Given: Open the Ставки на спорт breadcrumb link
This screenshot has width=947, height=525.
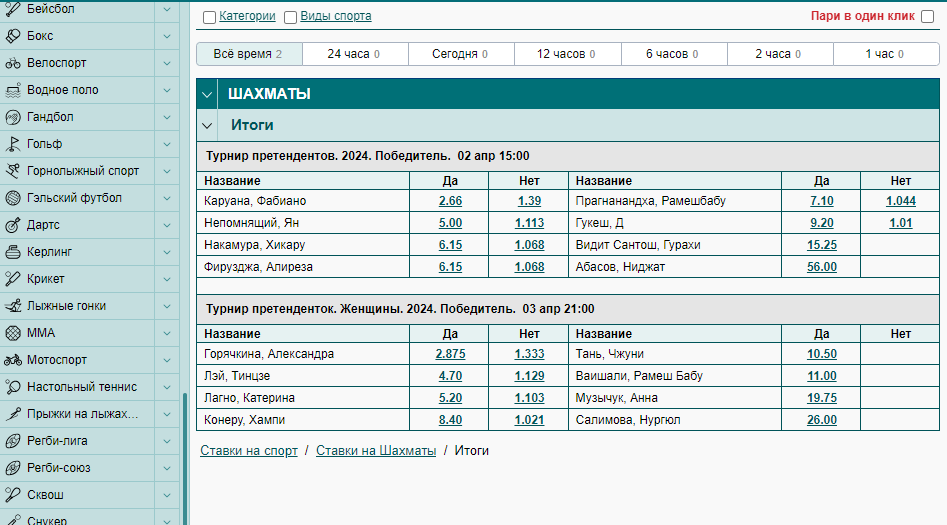Looking at the screenshot, I should coord(249,451).
